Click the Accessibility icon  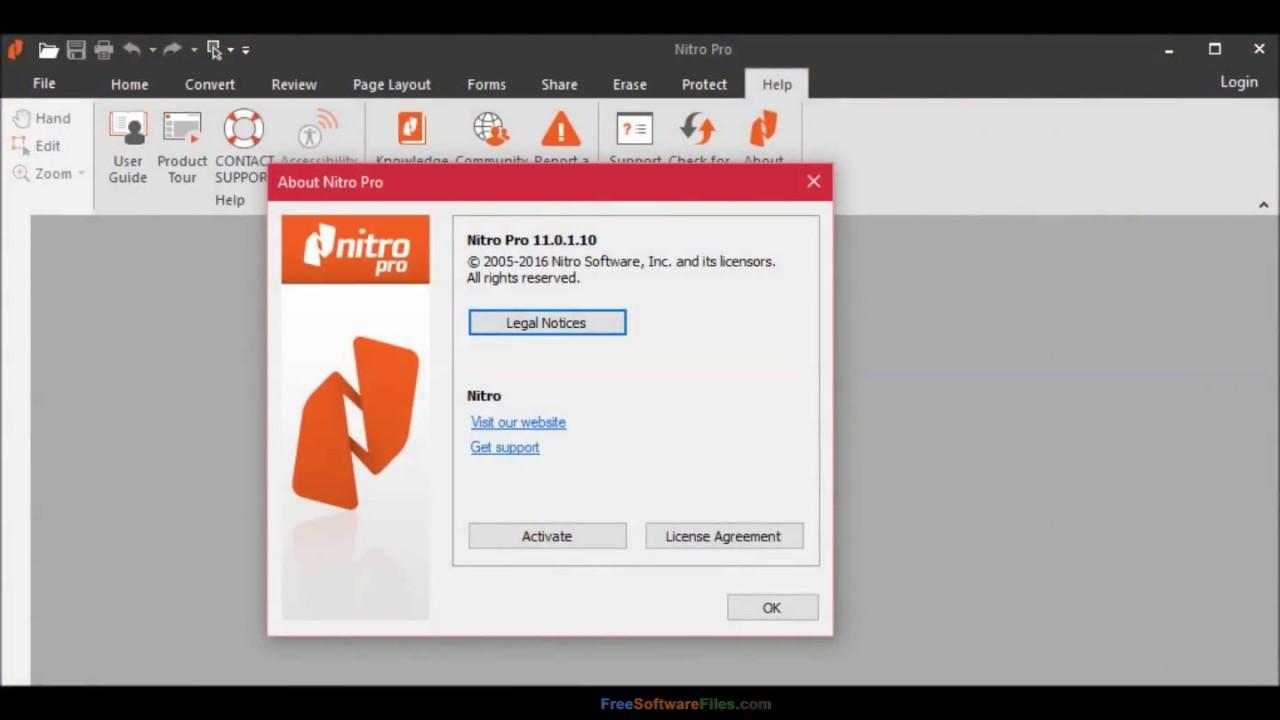pos(318,130)
